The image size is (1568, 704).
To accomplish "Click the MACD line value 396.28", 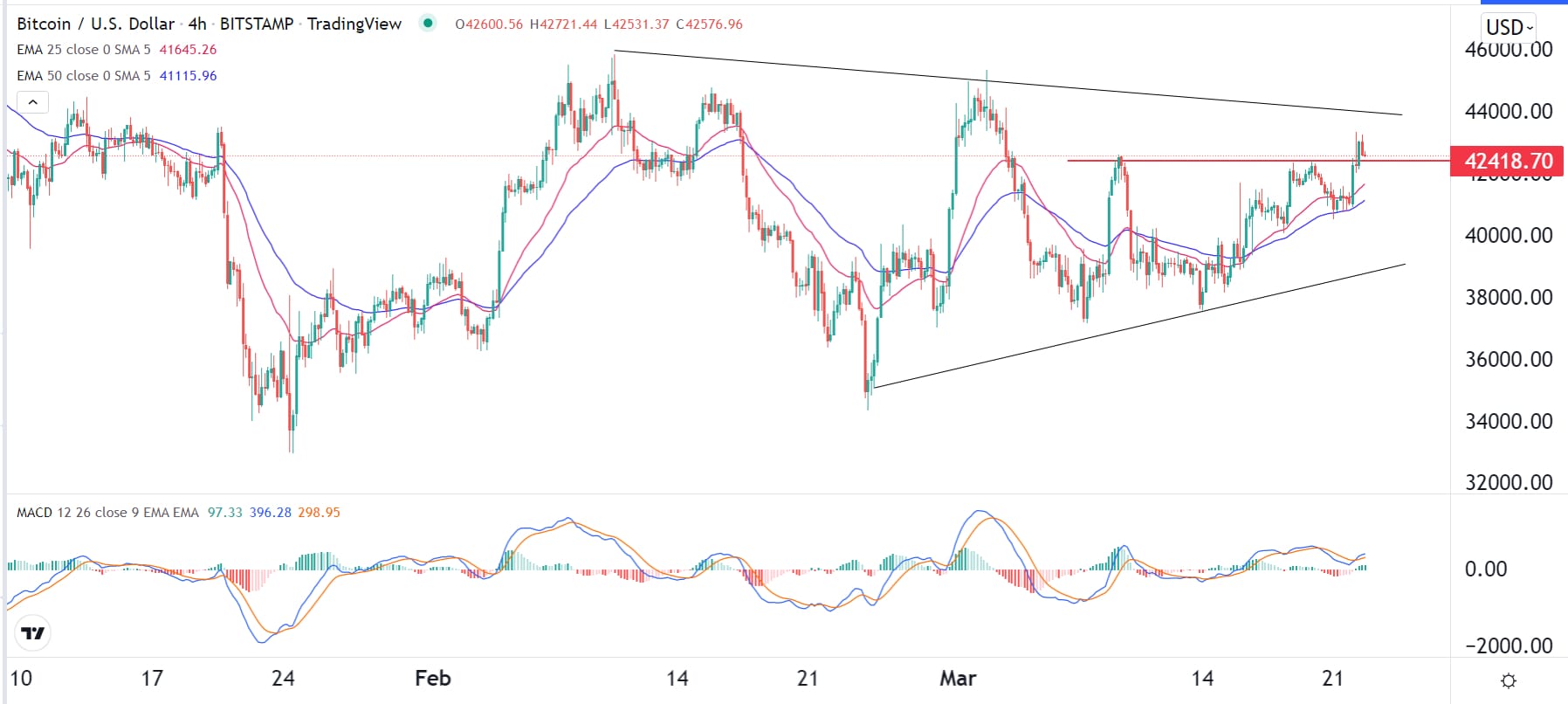I will point(271,513).
